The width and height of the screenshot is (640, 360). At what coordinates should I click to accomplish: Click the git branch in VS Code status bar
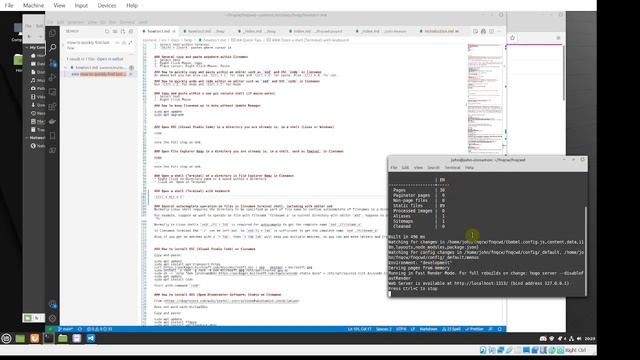[65, 329]
